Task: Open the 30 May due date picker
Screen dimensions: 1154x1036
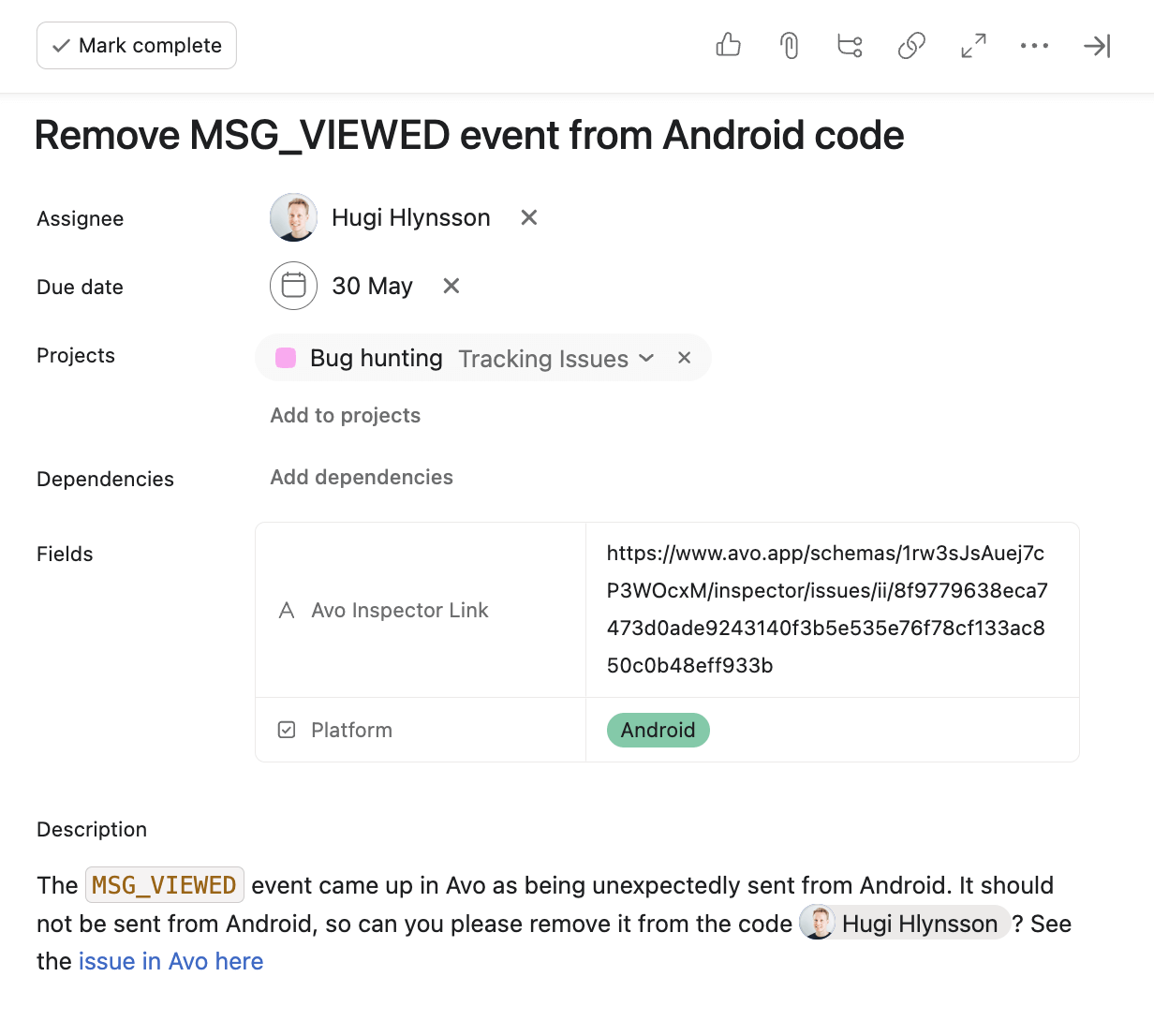Action: coord(372,286)
